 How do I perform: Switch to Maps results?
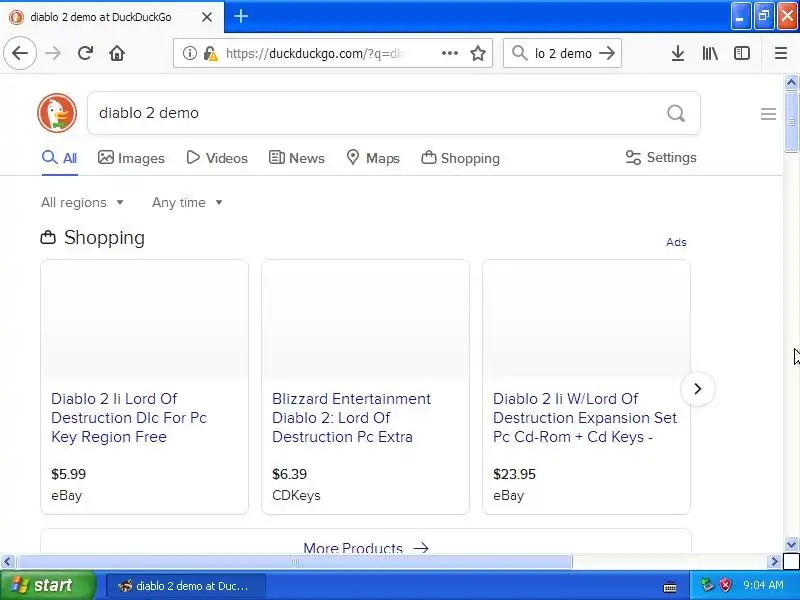coord(373,158)
